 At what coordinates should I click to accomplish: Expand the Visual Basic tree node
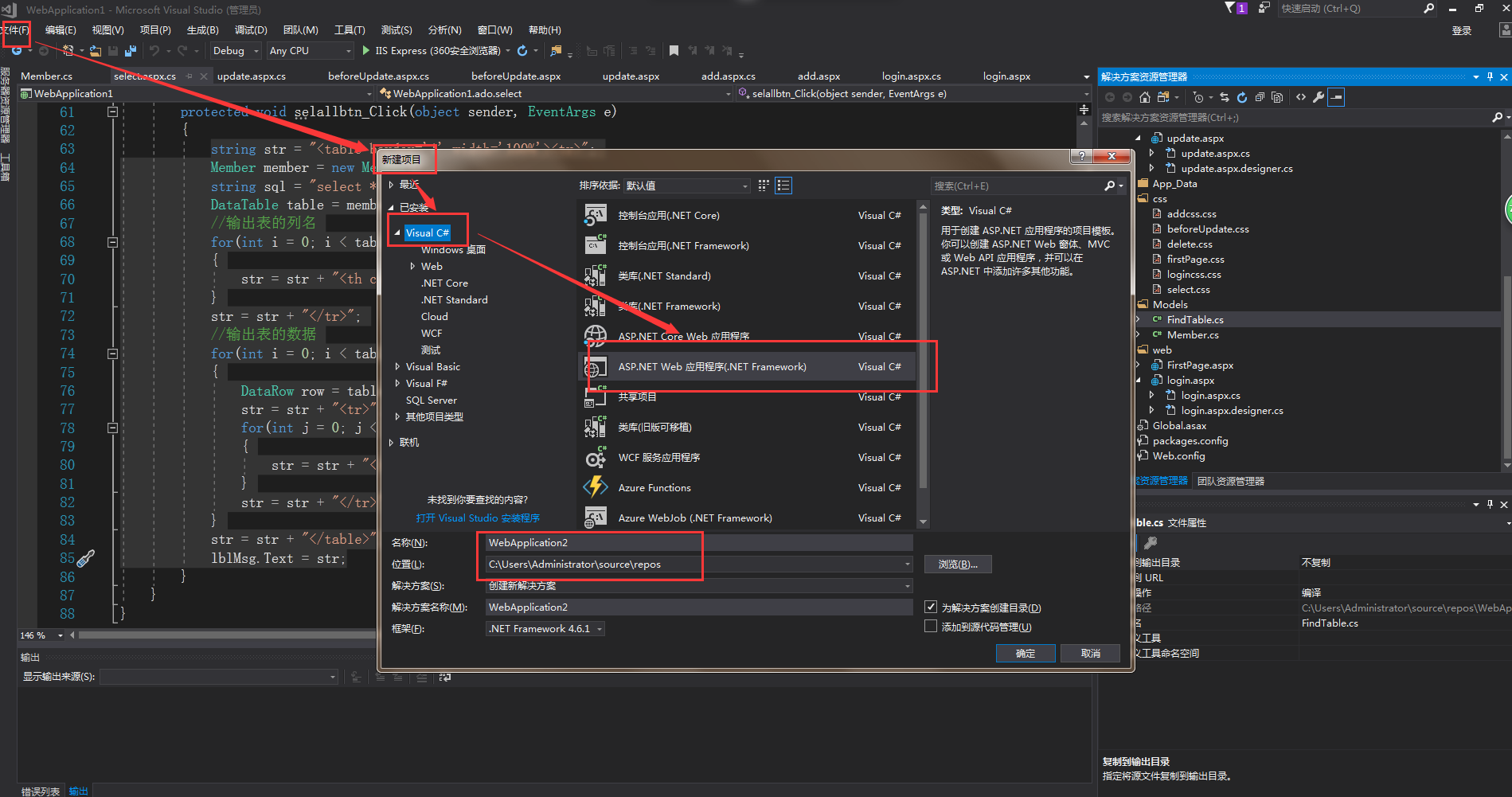397,367
